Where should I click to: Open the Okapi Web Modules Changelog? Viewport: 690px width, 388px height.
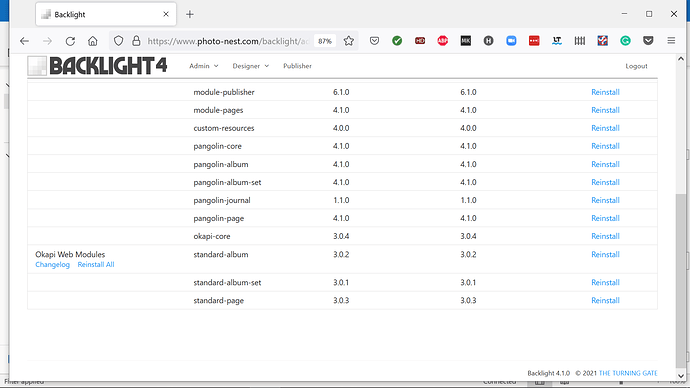click(52, 264)
